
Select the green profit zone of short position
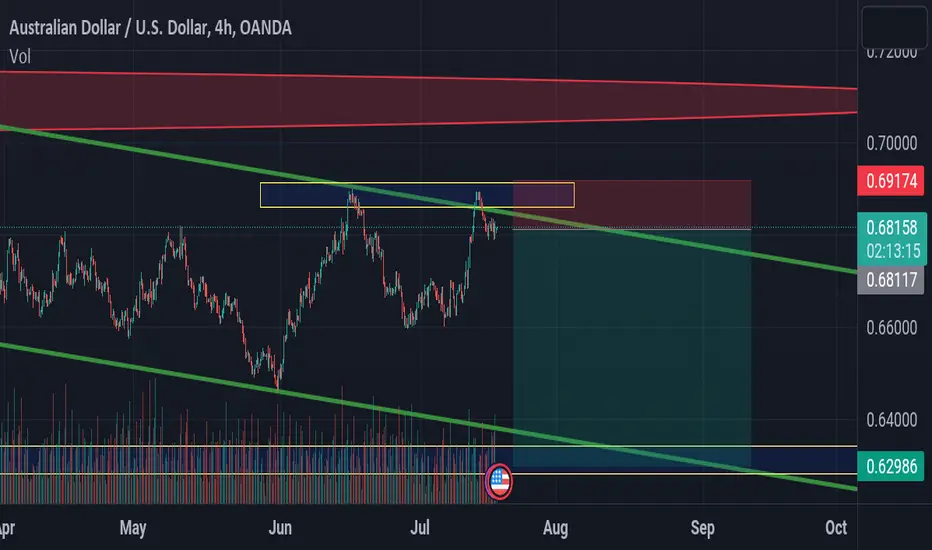[x=632, y=348]
